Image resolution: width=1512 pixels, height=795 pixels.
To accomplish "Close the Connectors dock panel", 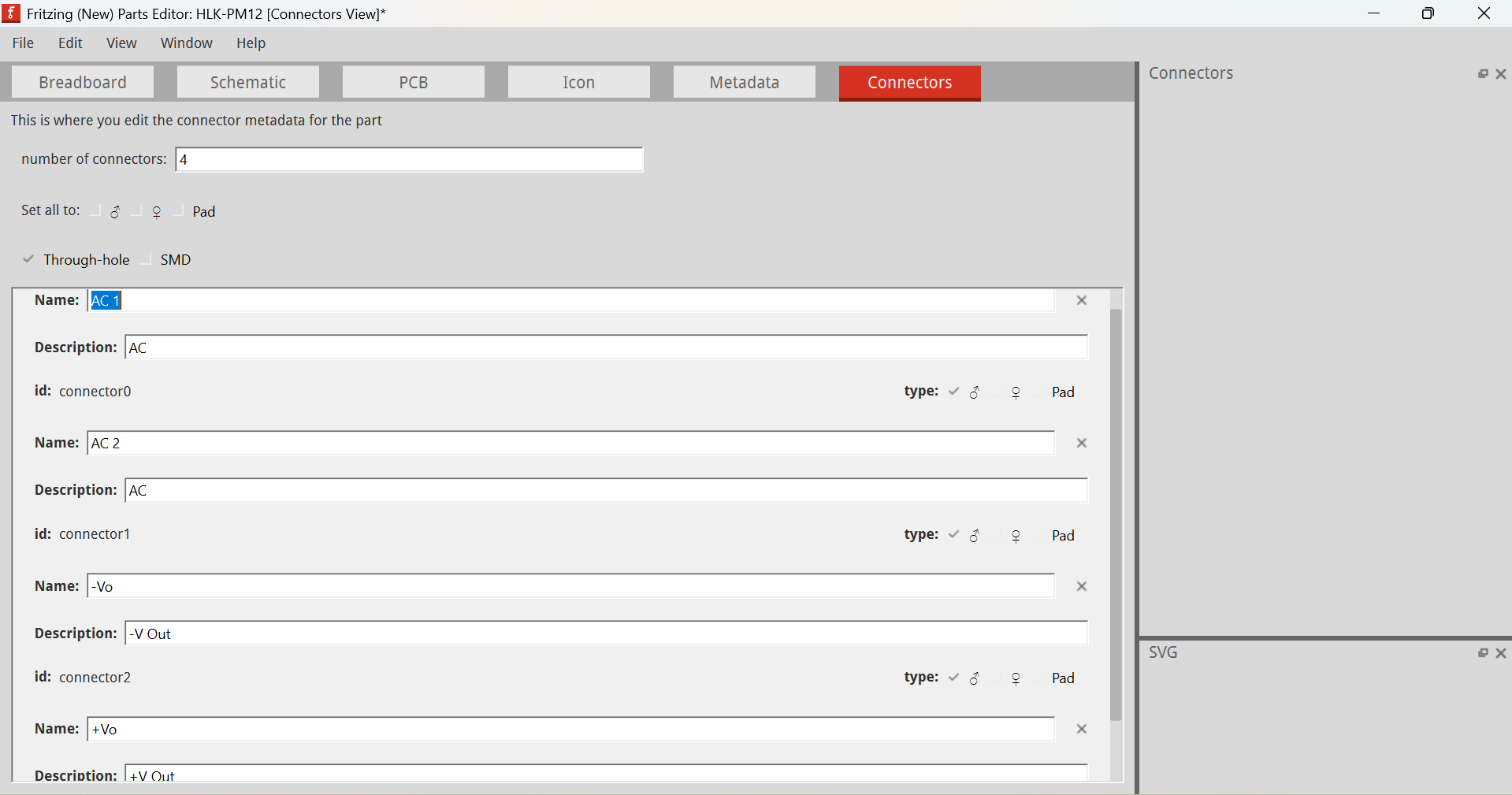I will (x=1501, y=73).
